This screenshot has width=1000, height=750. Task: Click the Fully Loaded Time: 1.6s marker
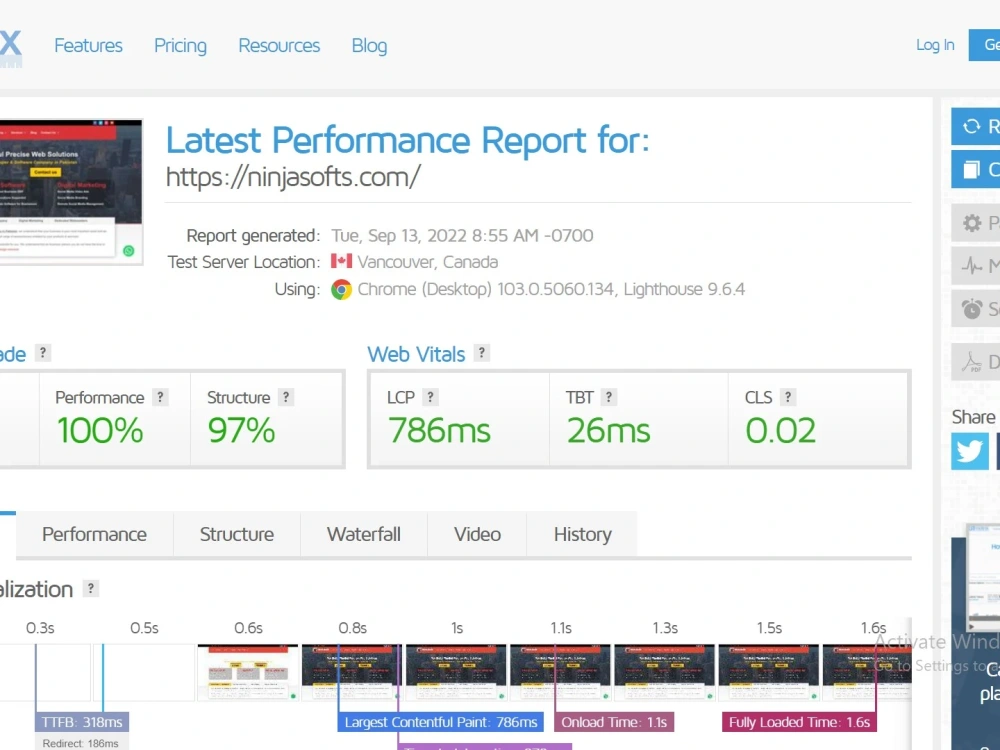[x=799, y=722]
